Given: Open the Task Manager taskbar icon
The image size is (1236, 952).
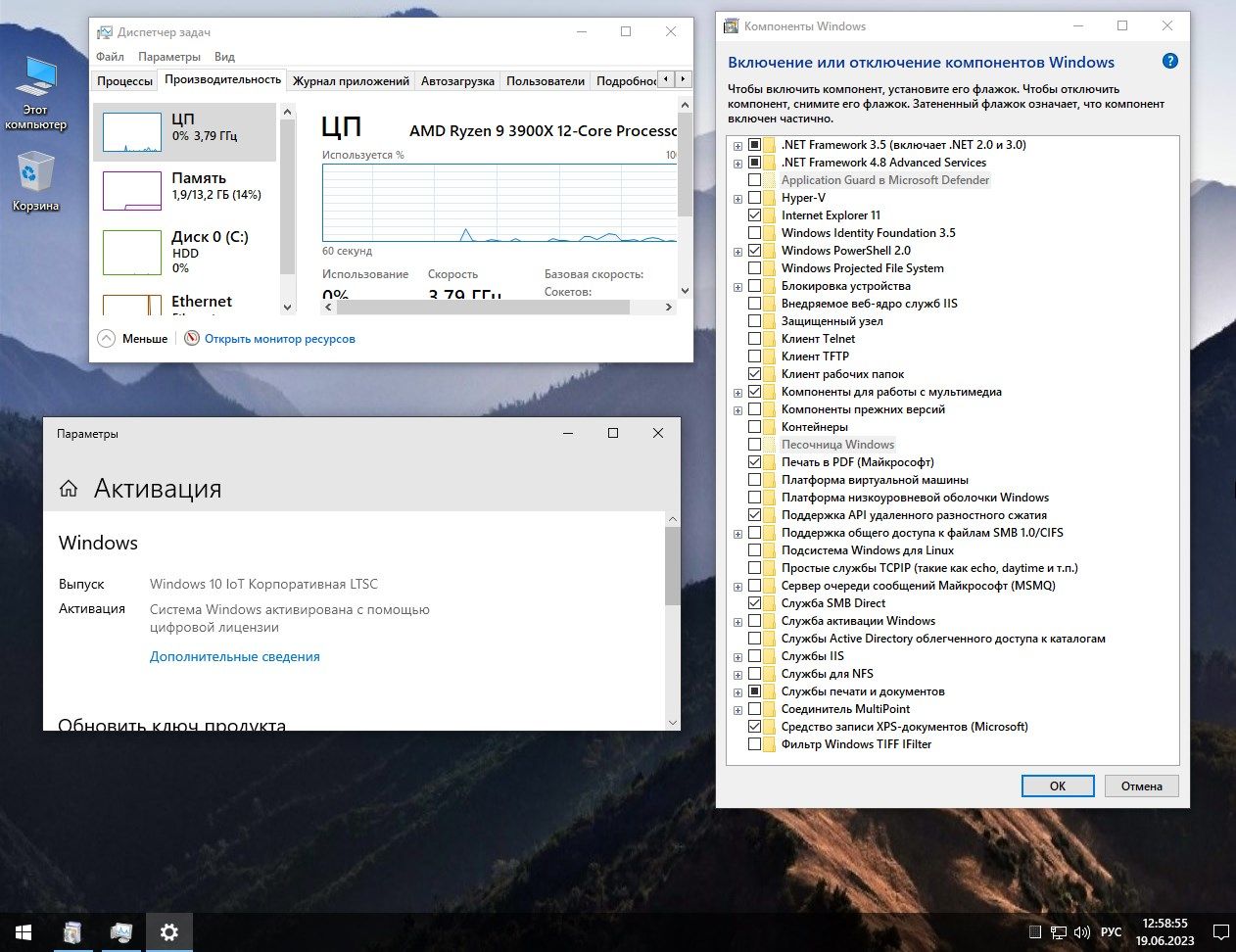Looking at the screenshot, I should [120, 932].
